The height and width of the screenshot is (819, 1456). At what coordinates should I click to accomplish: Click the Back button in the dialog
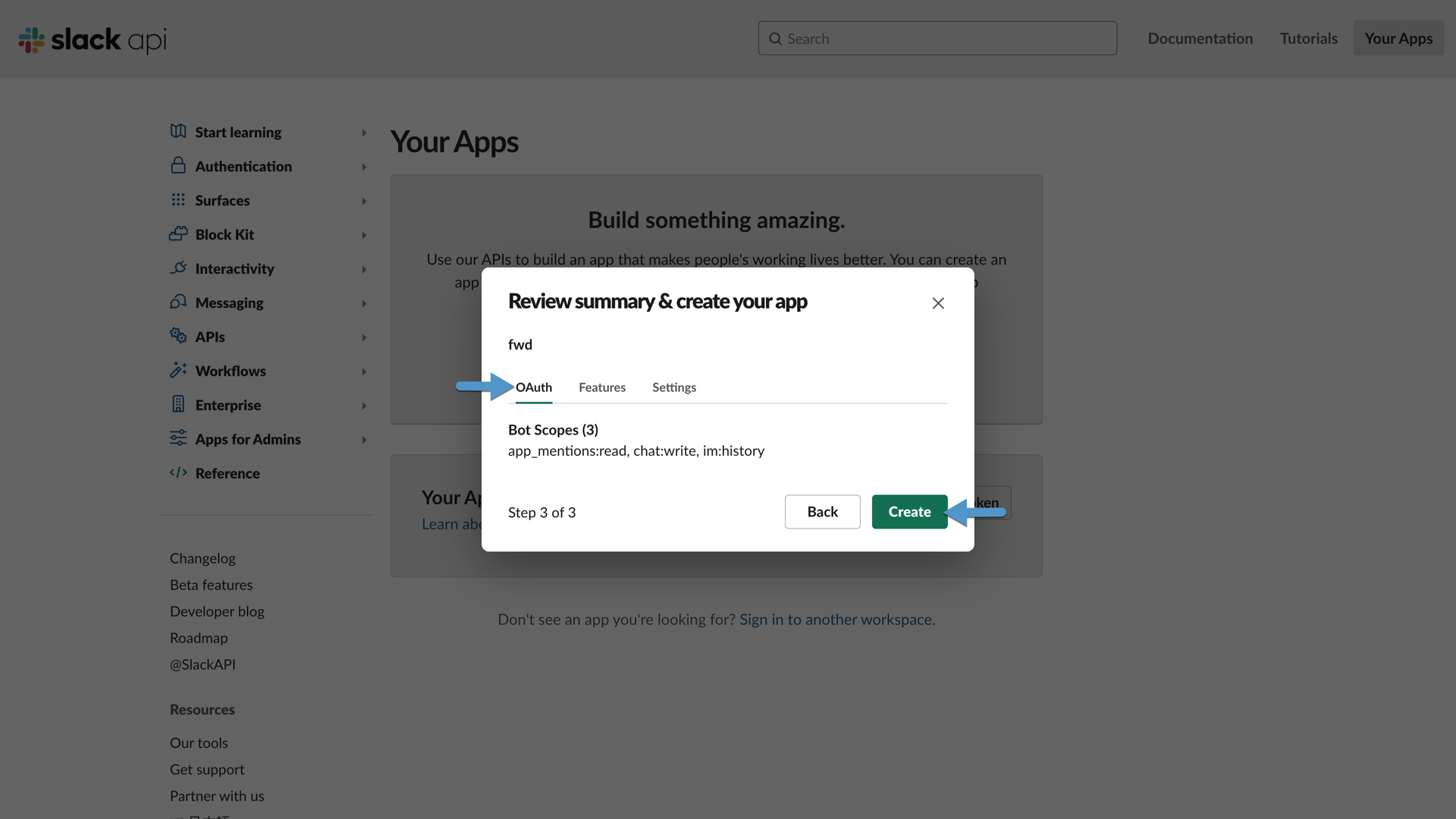point(822,512)
